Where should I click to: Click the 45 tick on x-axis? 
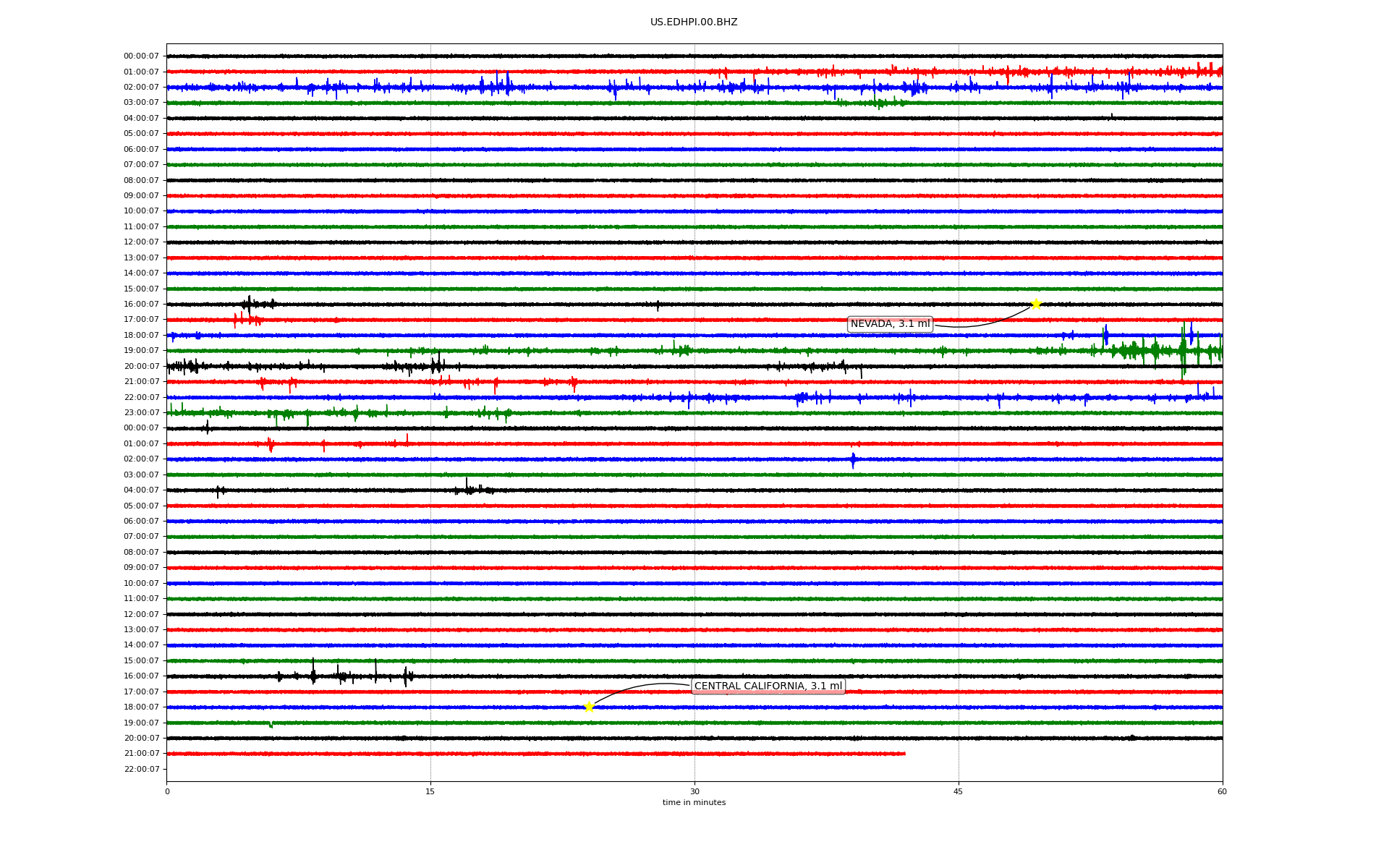coord(958,791)
